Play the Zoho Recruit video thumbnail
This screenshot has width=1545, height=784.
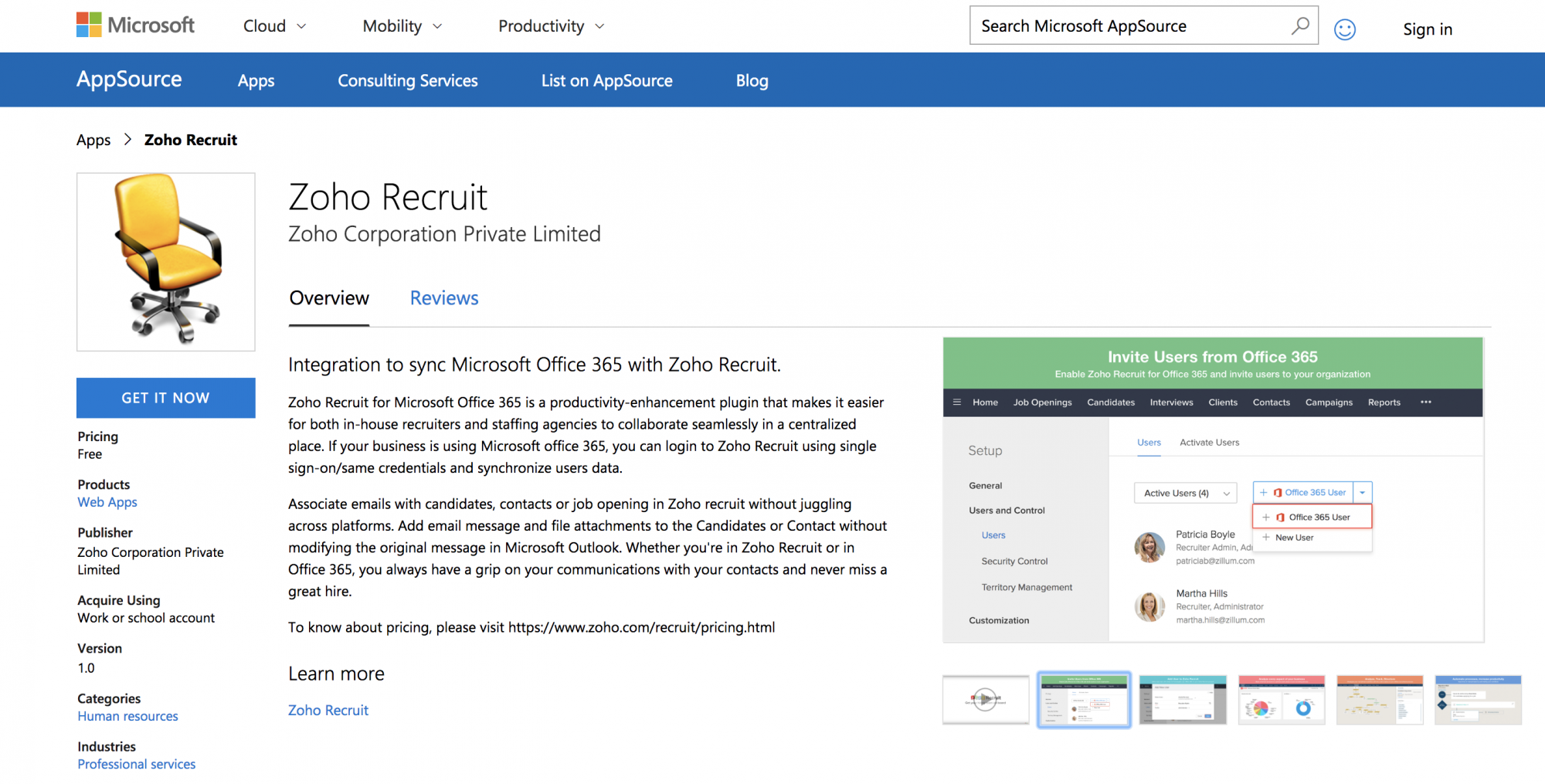coord(985,700)
